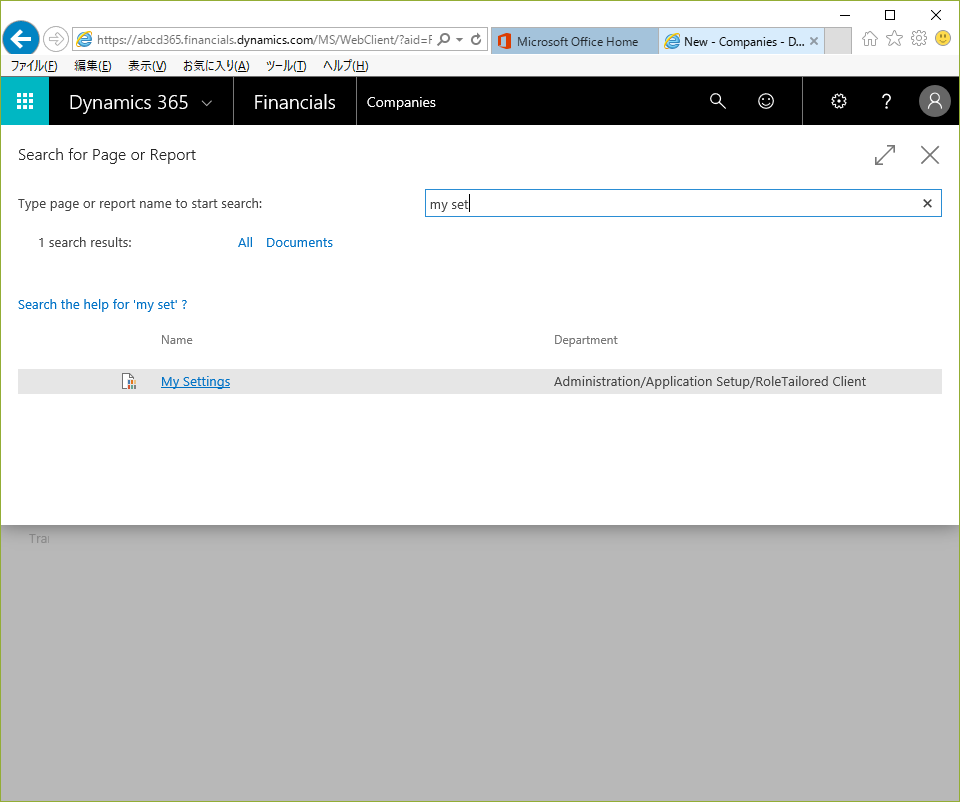Viewport: 960px width, 802px height.
Task: Open the user account profile icon
Action: pyautogui.click(x=934, y=101)
